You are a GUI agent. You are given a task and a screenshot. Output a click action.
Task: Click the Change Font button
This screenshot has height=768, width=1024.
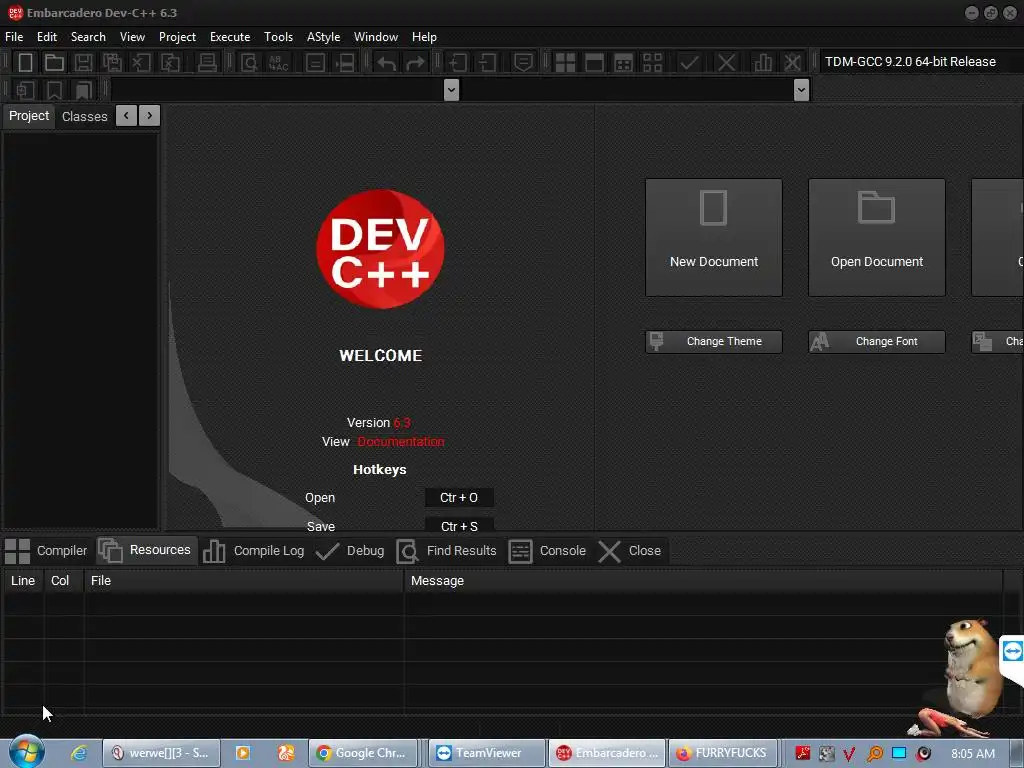[876, 342]
